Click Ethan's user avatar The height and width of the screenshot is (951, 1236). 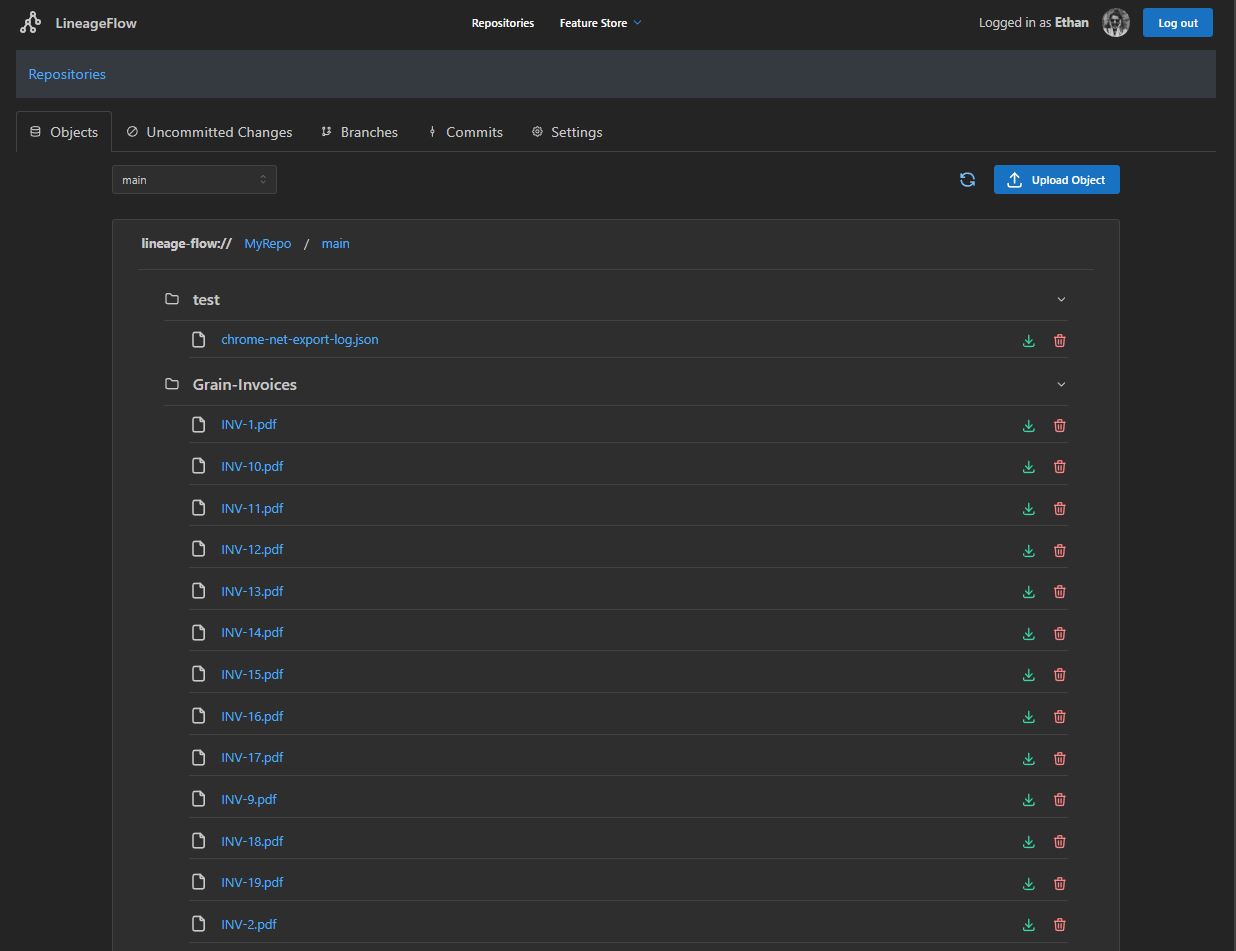1116,23
